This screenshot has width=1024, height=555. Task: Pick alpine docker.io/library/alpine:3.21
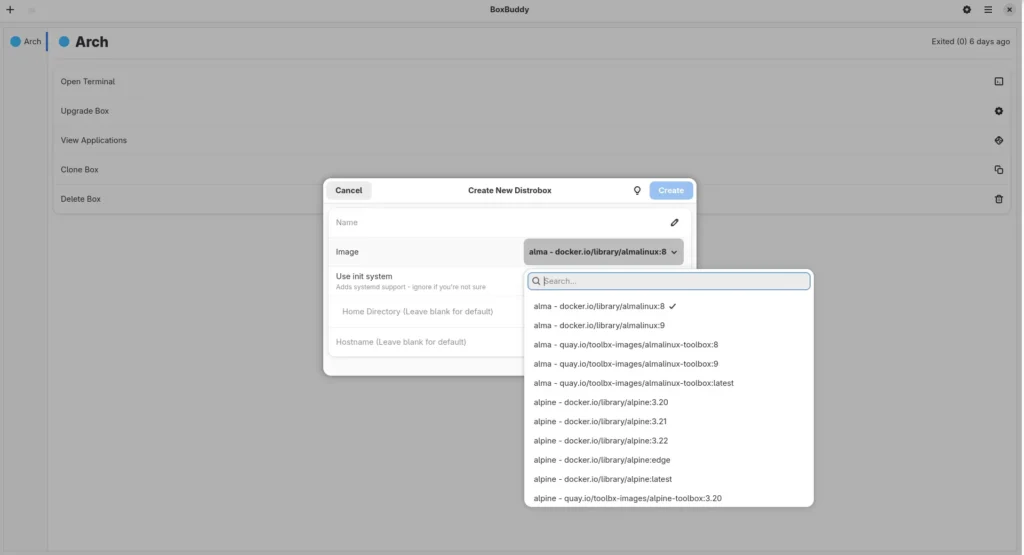[x=669, y=422]
